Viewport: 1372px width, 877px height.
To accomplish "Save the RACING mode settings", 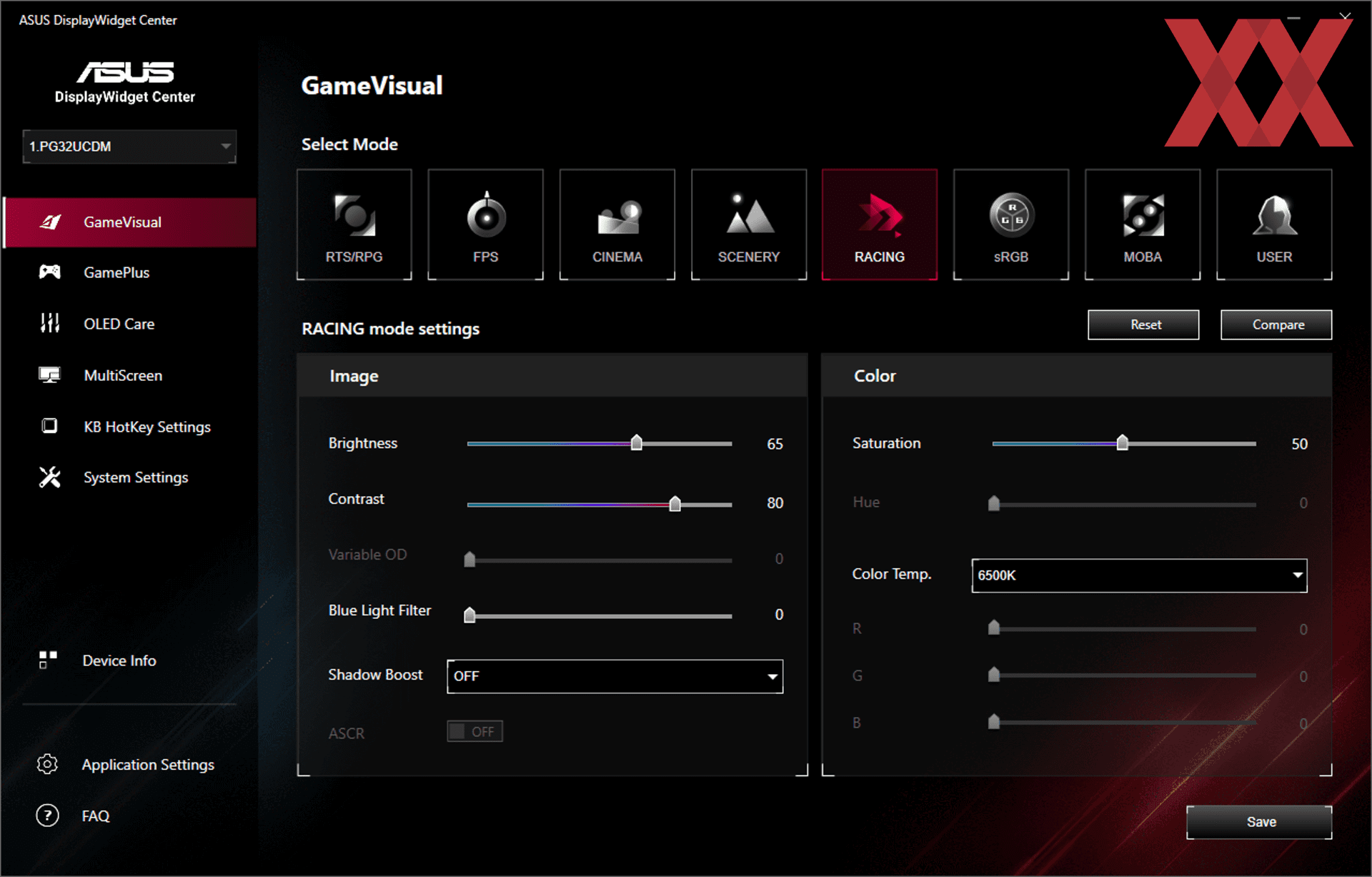I will pyautogui.click(x=1260, y=822).
